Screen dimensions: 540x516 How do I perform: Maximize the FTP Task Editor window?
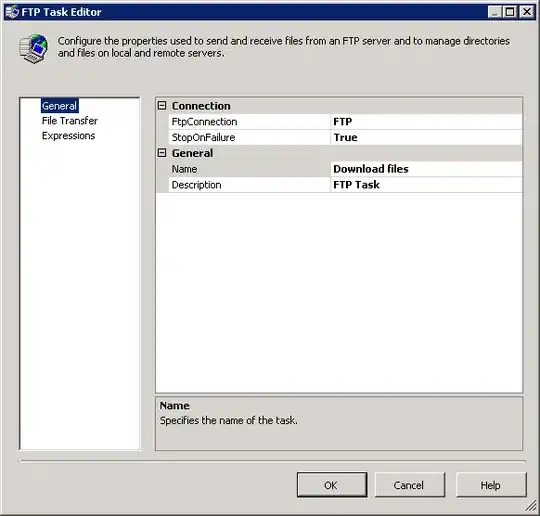coord(510,12)
